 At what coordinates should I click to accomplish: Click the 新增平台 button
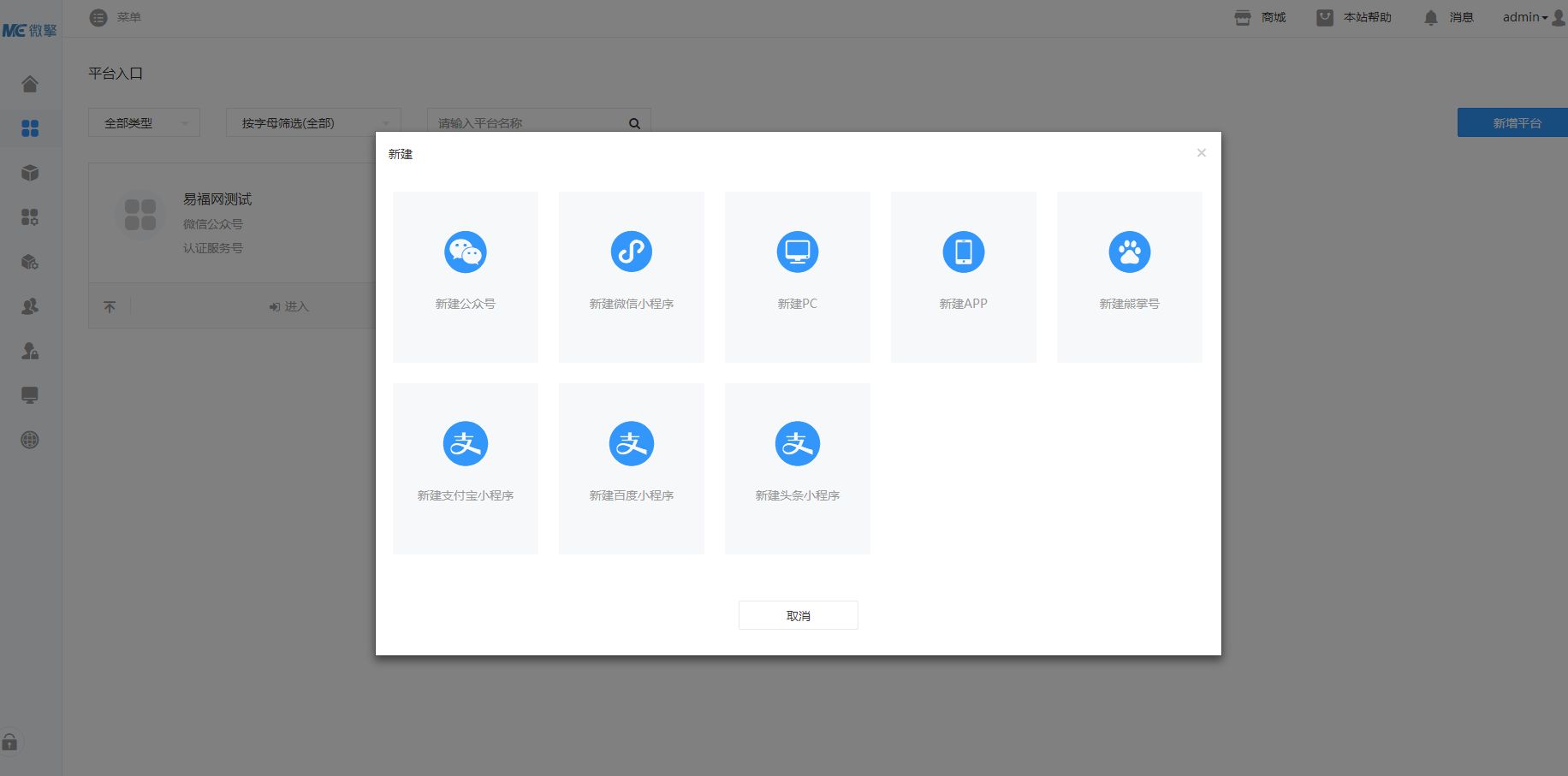click(x=1513, y=122)
